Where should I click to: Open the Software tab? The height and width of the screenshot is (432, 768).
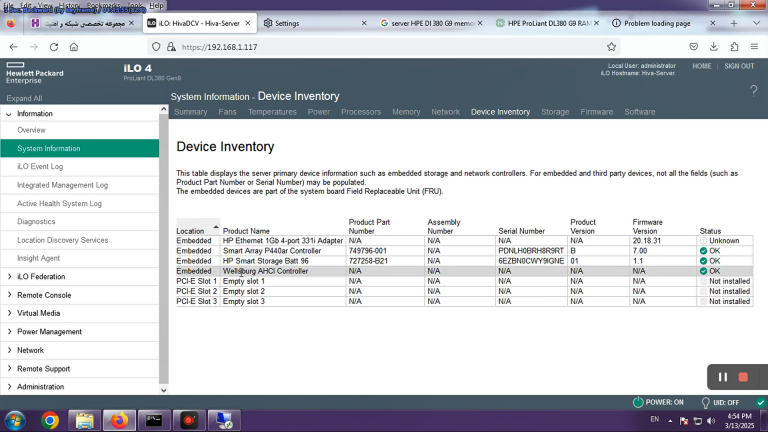pos(639,112)
